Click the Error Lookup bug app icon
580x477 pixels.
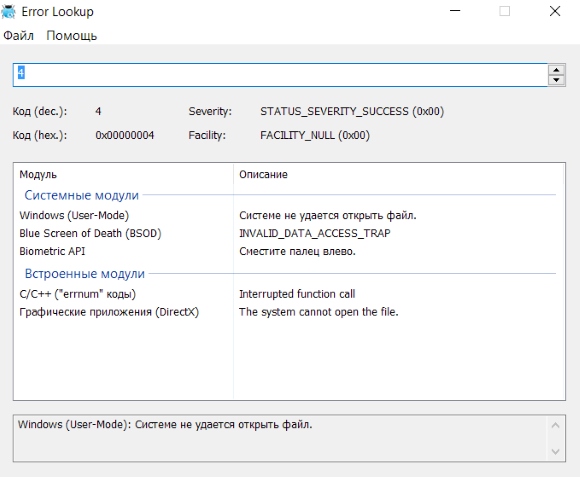(8, 11)
